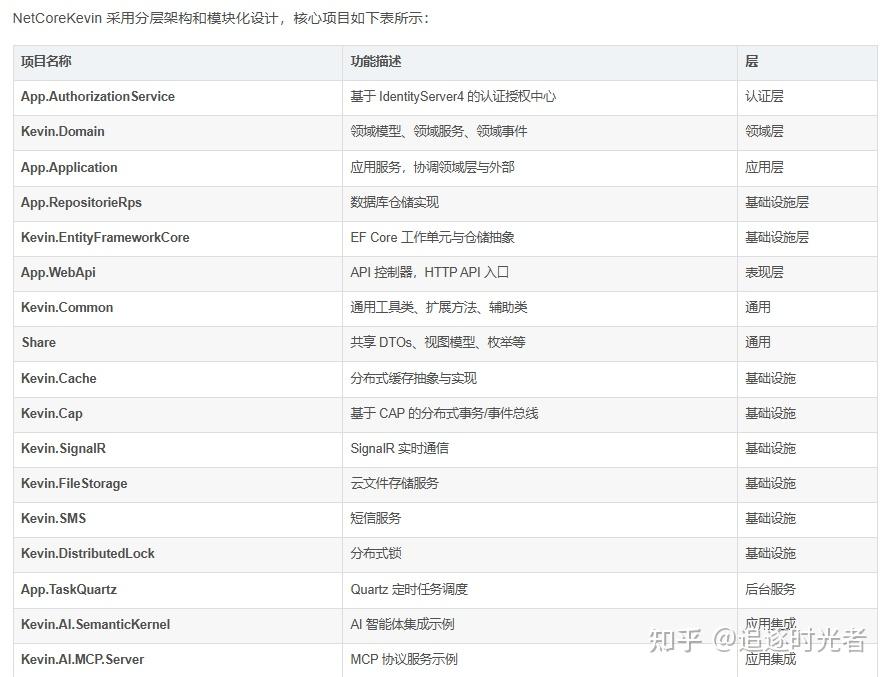Click 通用 in the Kevin.Common row
The image size is (890, 677).
758,308
